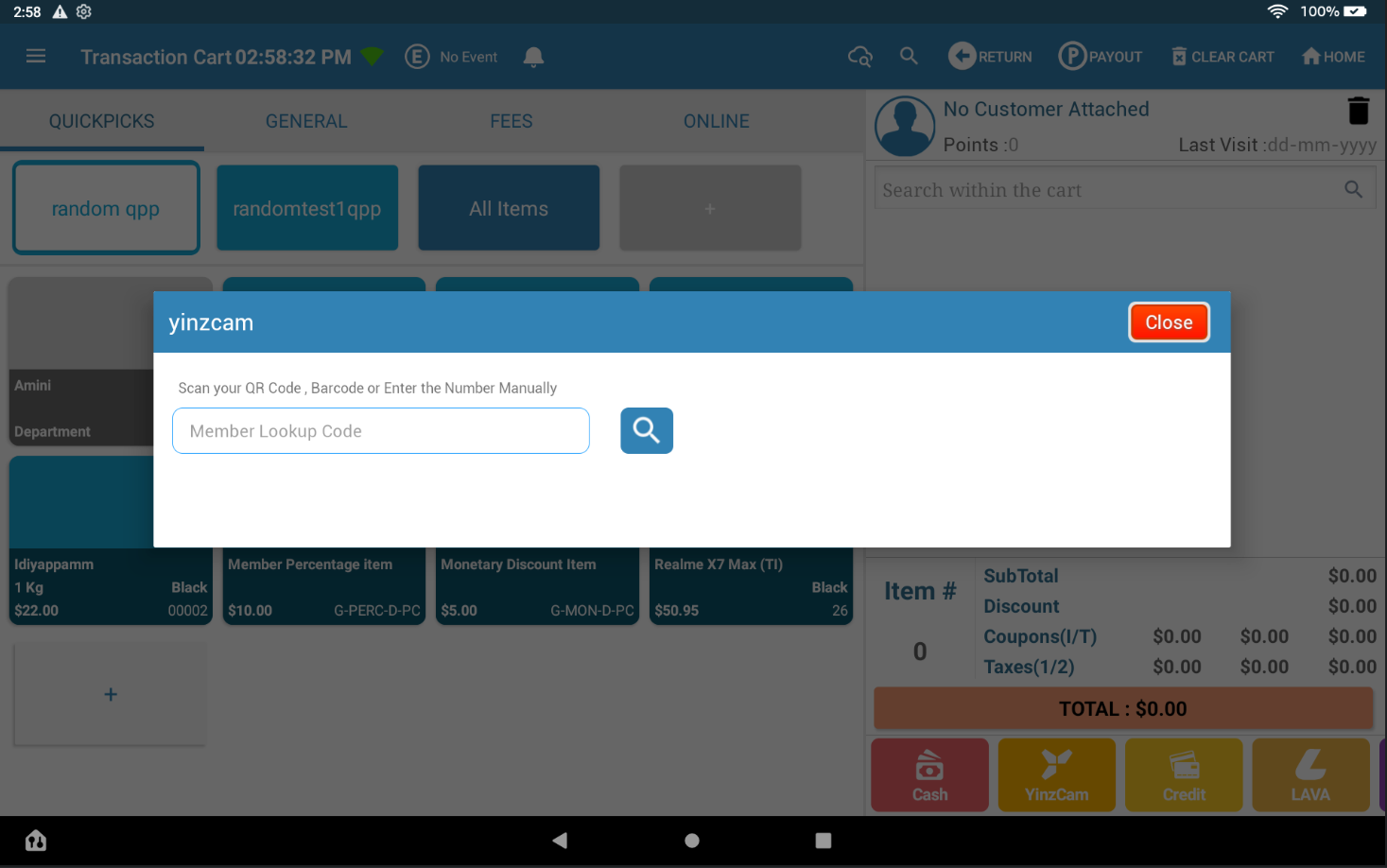Pay with Cash
This screenshot has width=1387, height=868.
pos(929,775)
